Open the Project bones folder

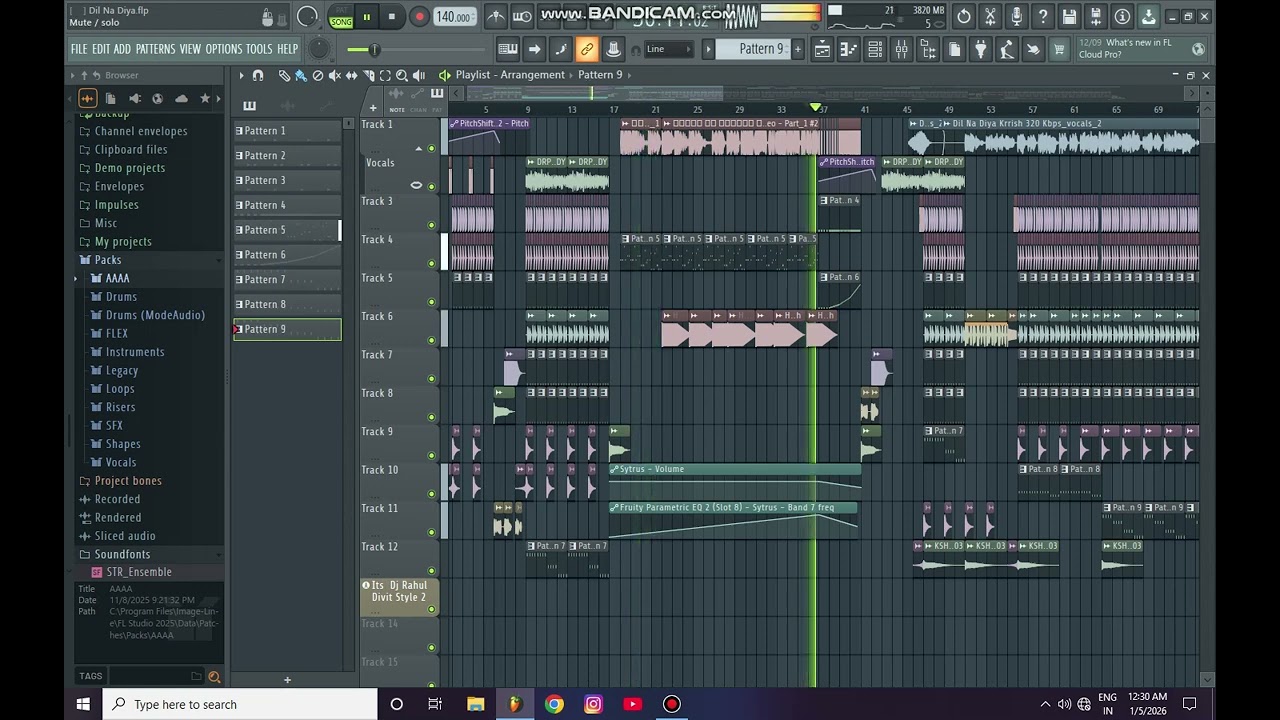pos(128,481)
